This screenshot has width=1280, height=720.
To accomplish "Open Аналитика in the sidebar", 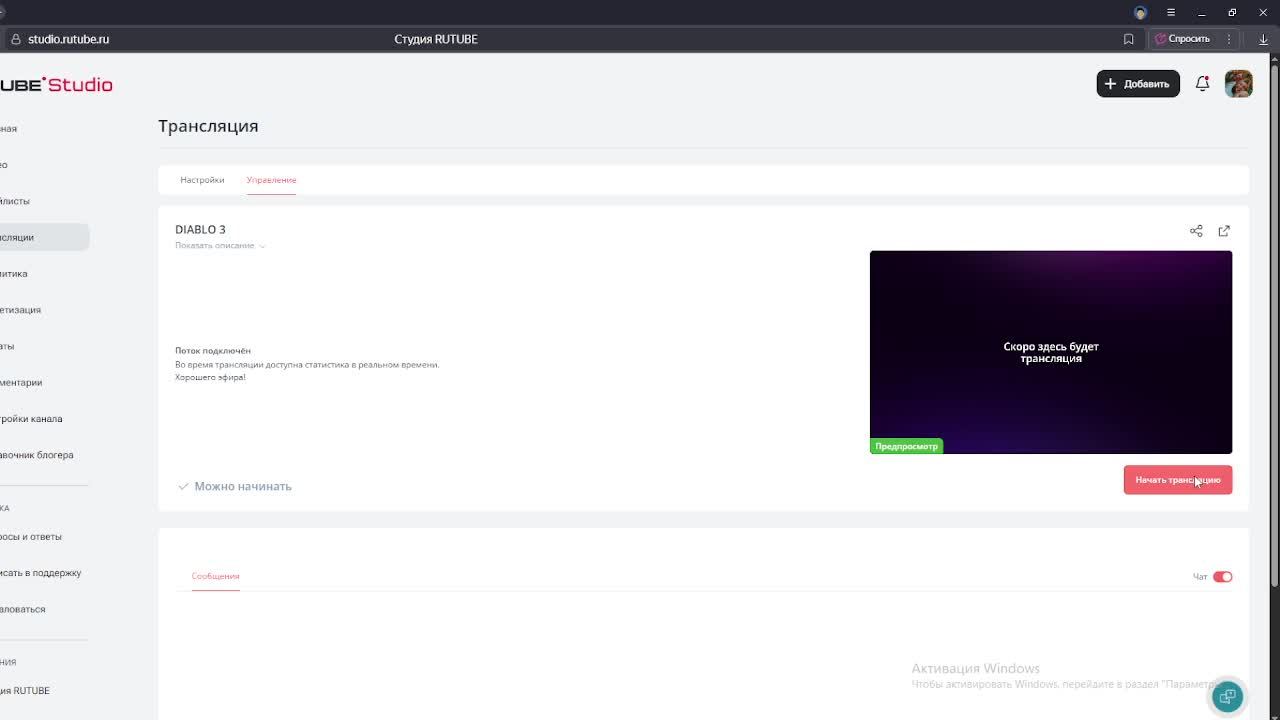I will pos(14,274).
